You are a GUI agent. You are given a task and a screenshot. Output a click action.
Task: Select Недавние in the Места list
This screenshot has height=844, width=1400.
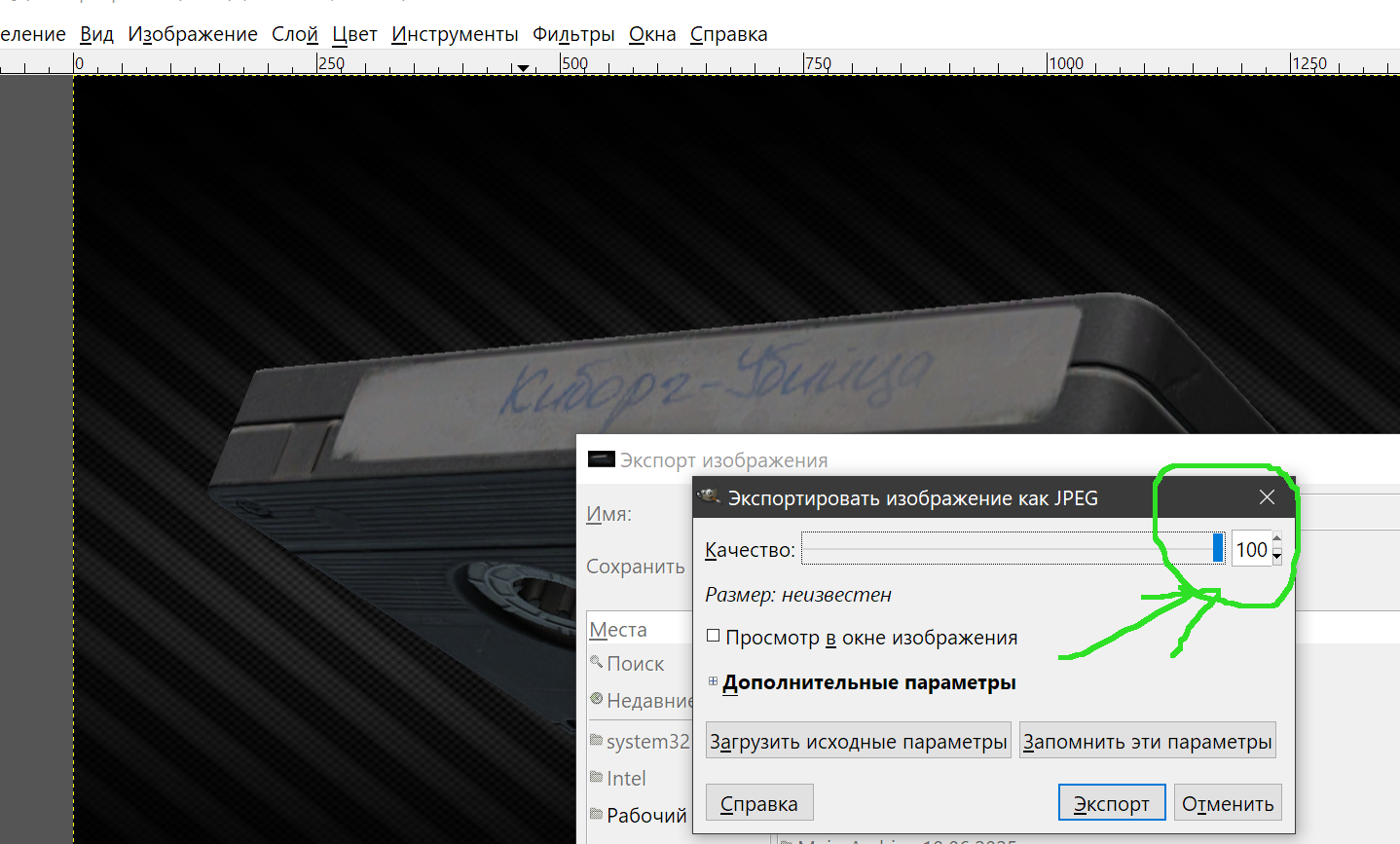pos(641,700)
